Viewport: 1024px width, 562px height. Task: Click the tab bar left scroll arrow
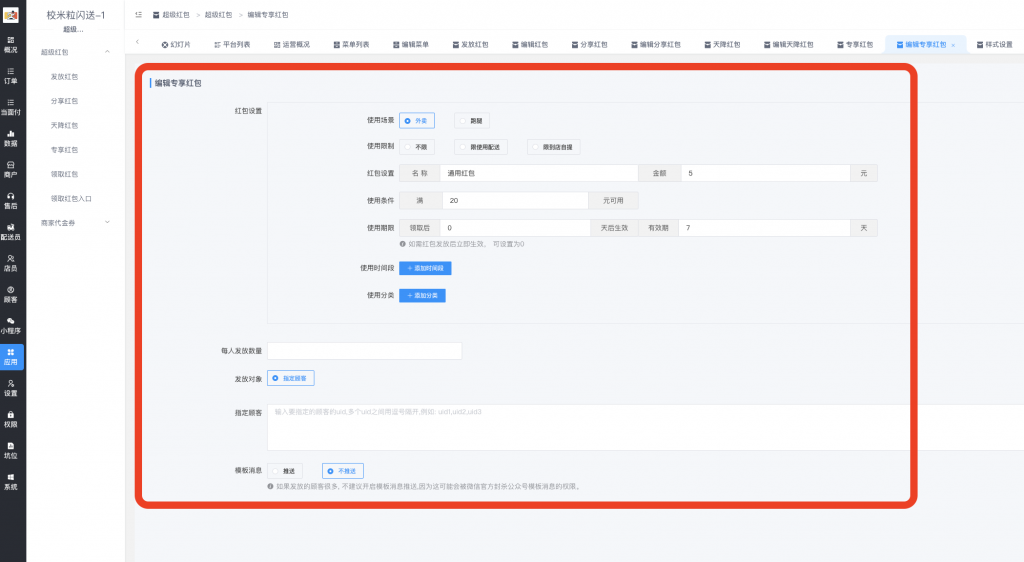pyautogui.click(x=137, y=42)
